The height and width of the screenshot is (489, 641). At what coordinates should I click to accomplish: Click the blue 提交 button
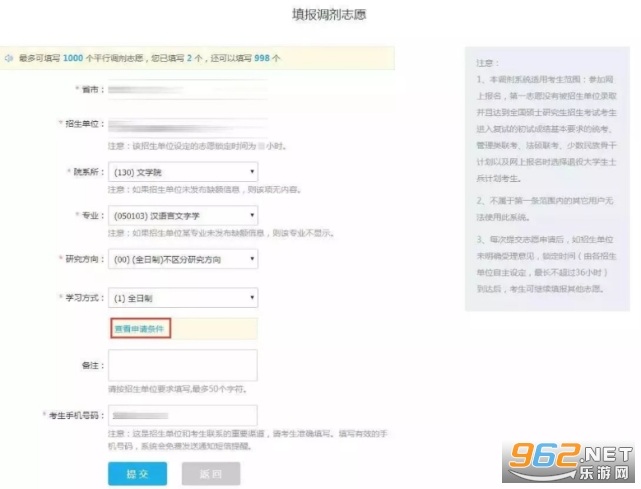137,474
